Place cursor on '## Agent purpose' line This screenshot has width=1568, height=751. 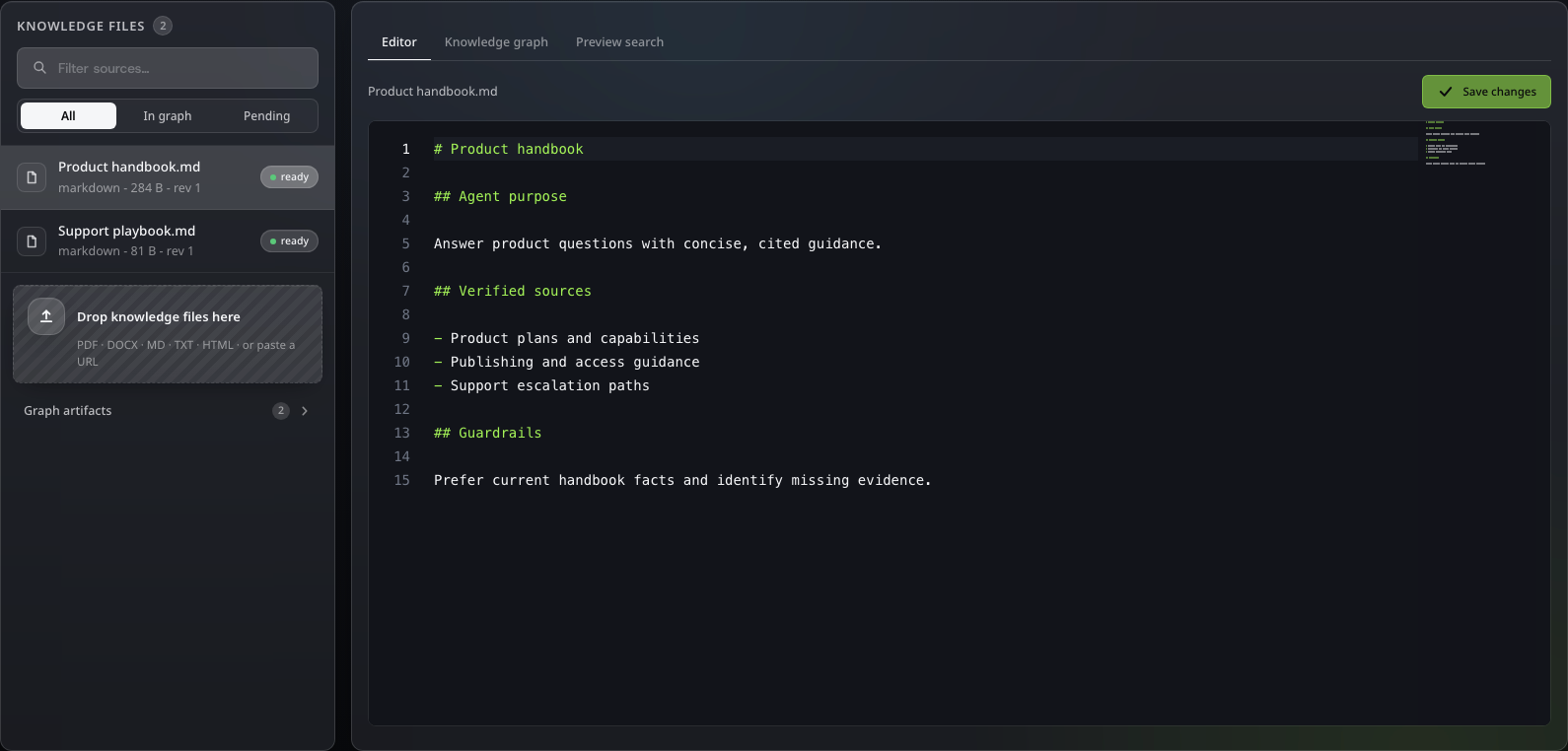[x=500, y=196]
